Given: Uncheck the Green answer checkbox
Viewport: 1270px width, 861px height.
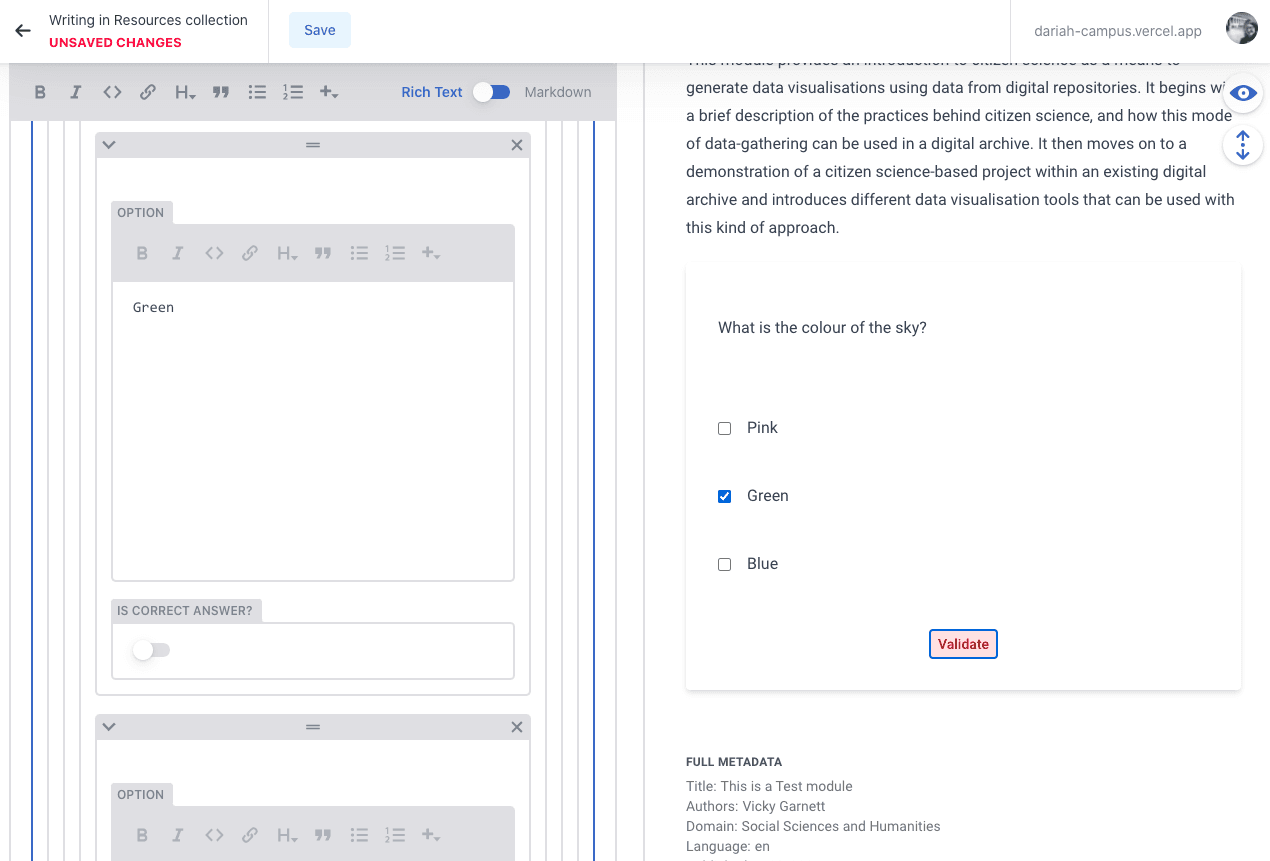Looking at the screenshot, I should [x=725, y=496].
